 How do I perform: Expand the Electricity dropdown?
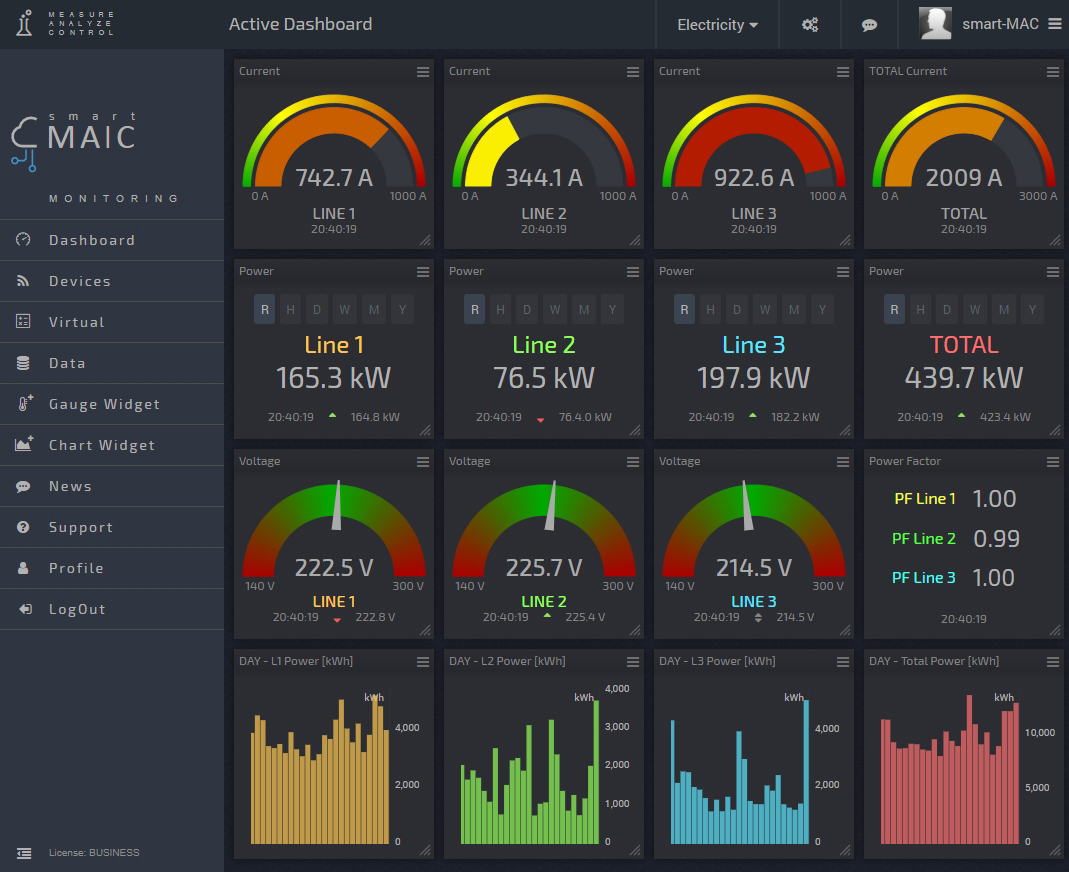click(x=717, y=25)
